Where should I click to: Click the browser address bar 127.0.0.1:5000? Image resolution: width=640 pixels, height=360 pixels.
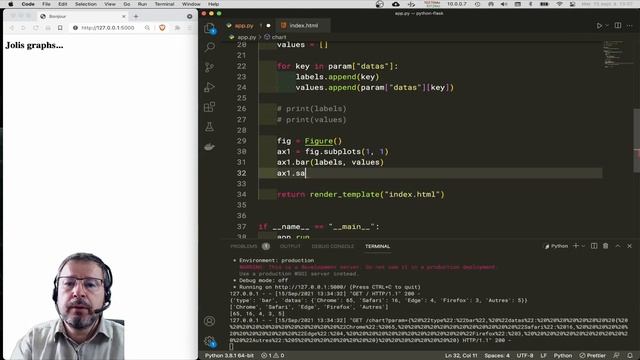click(x=108, y=28)
